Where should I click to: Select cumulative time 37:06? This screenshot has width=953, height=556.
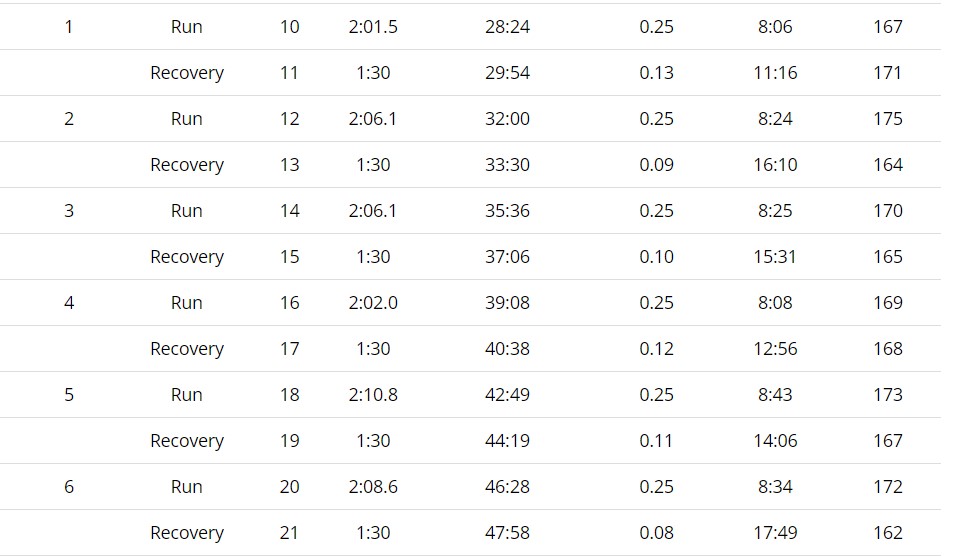pos(507,257)
